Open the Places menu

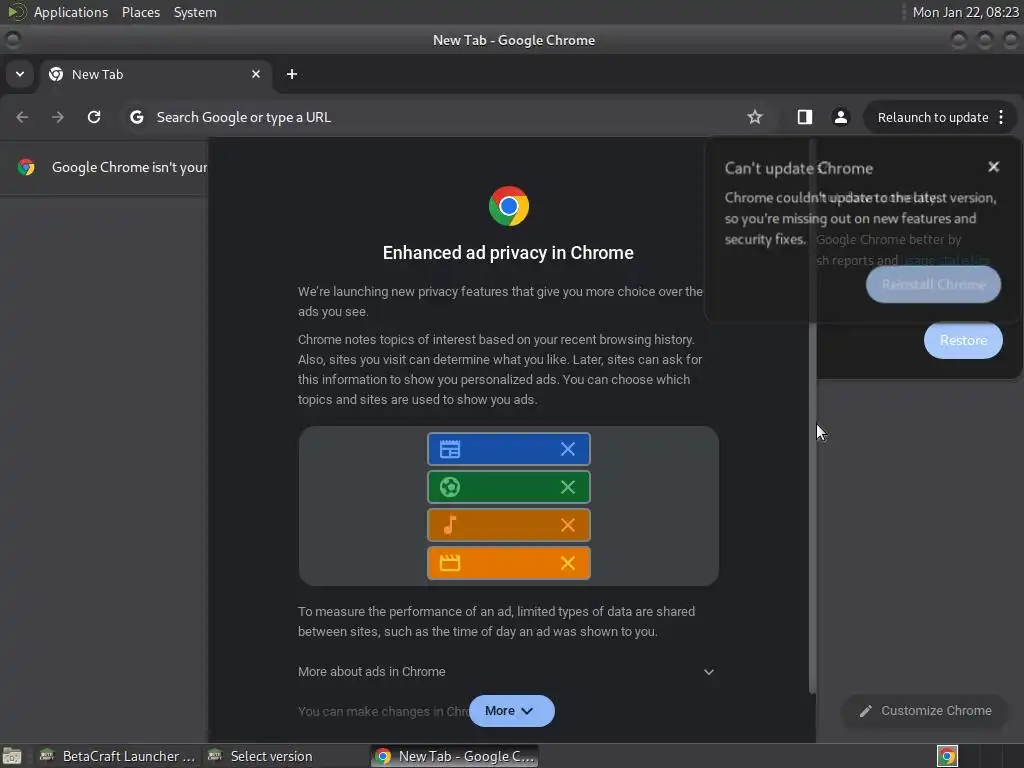pyautogui.click(x=141, y=12)
